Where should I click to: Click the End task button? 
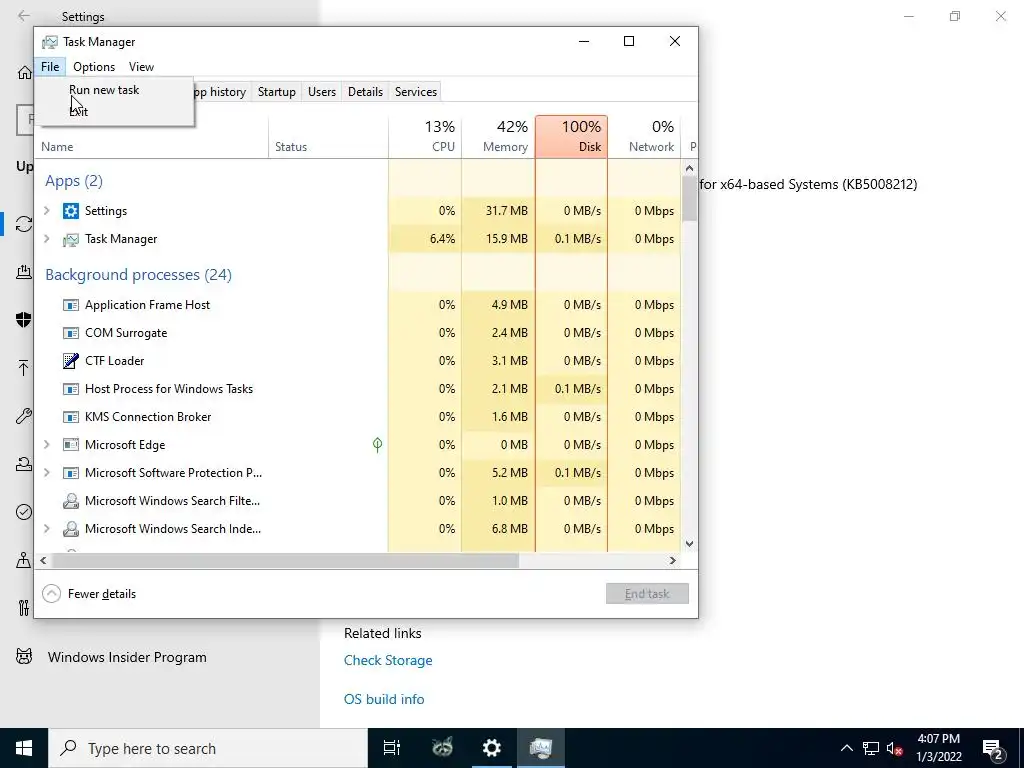coord(647,594)
